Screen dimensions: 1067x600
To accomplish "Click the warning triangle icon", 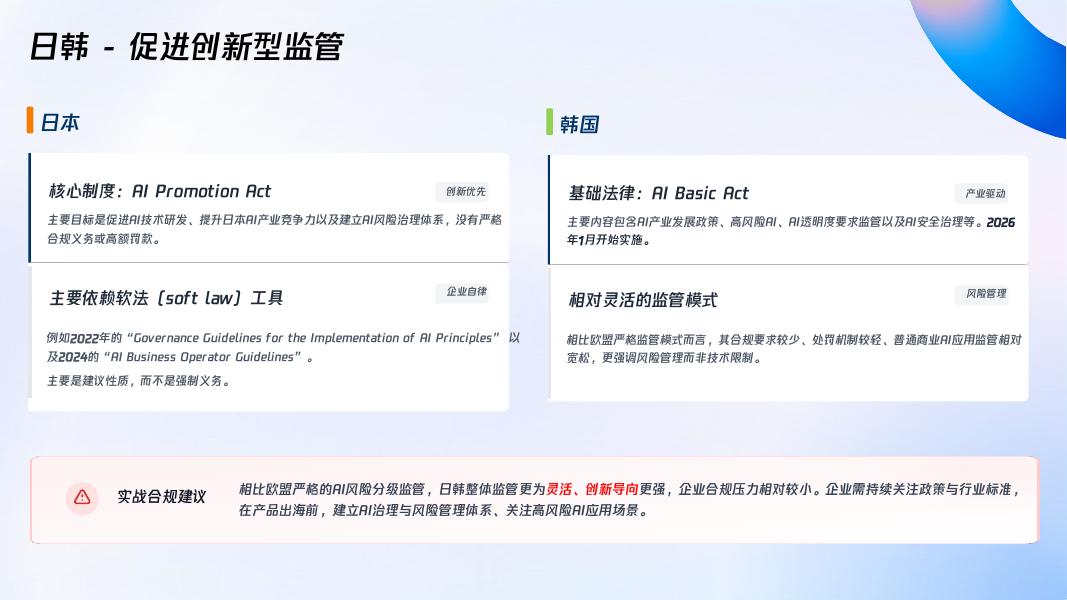I will (82, 497).
